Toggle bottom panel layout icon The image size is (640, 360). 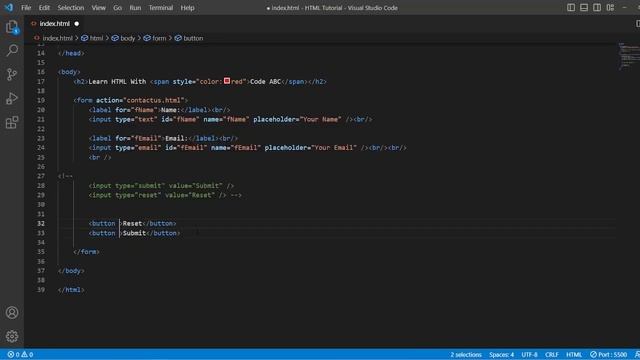584,8
